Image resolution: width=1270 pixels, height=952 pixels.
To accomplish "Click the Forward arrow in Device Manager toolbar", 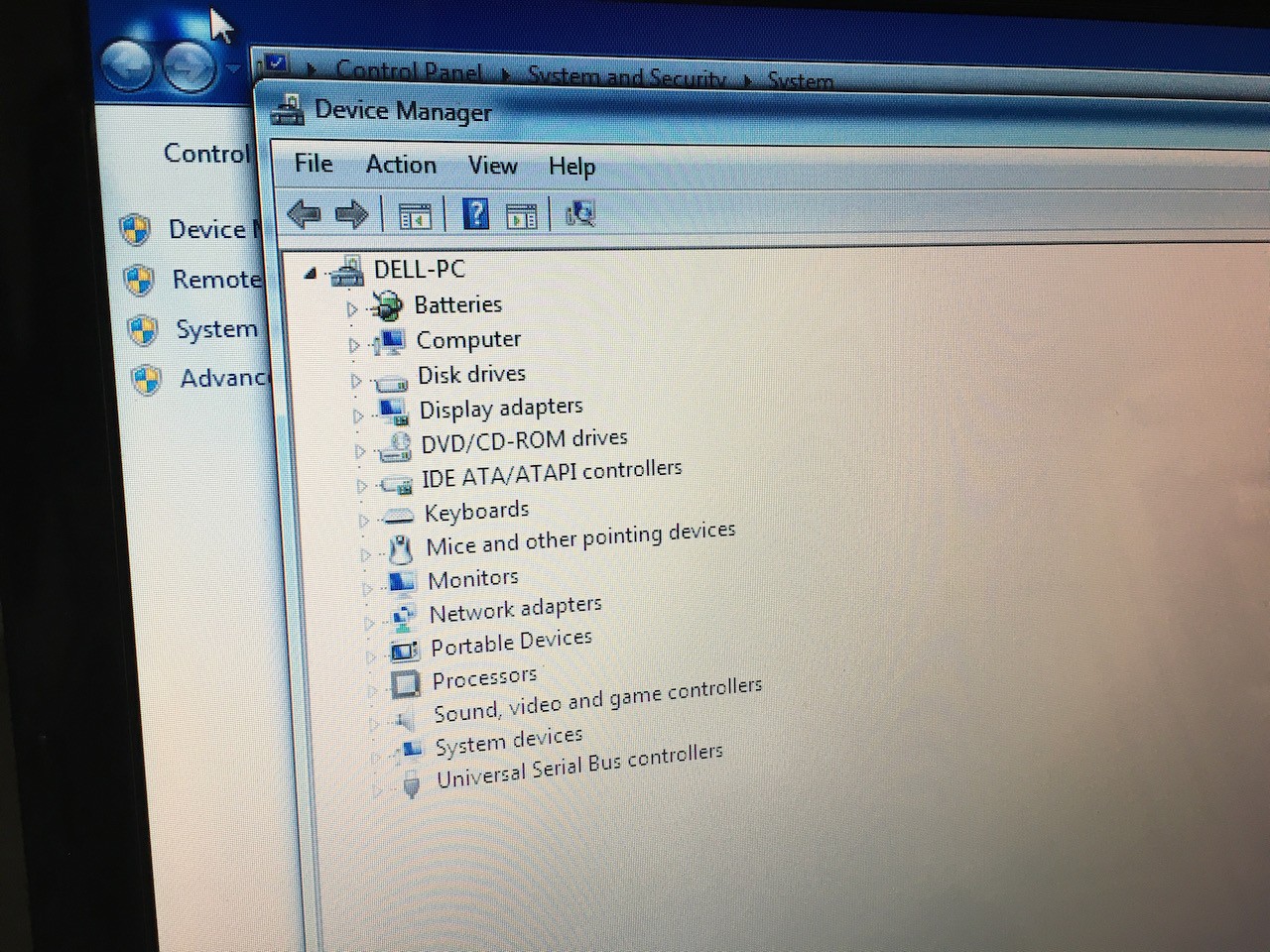I will 352,214.
